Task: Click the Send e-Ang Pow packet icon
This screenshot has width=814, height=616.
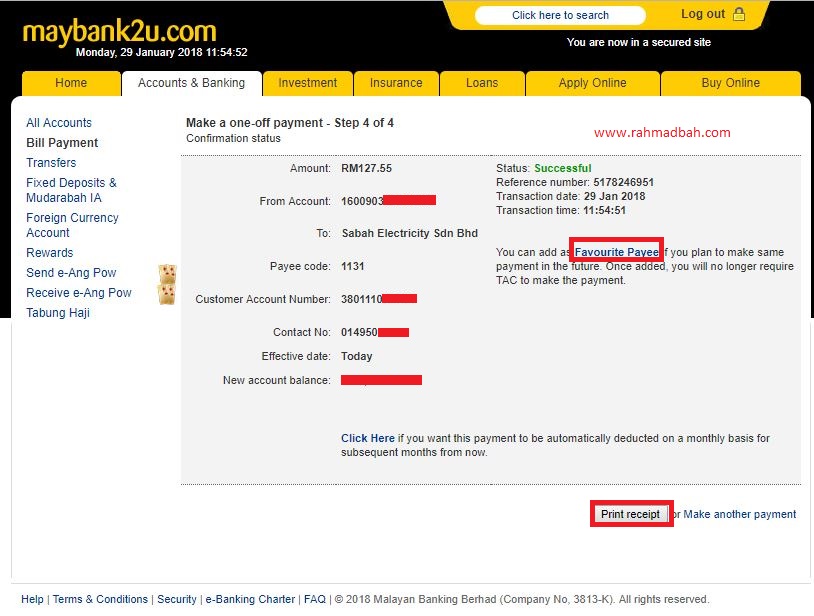Action: [167, 273]
